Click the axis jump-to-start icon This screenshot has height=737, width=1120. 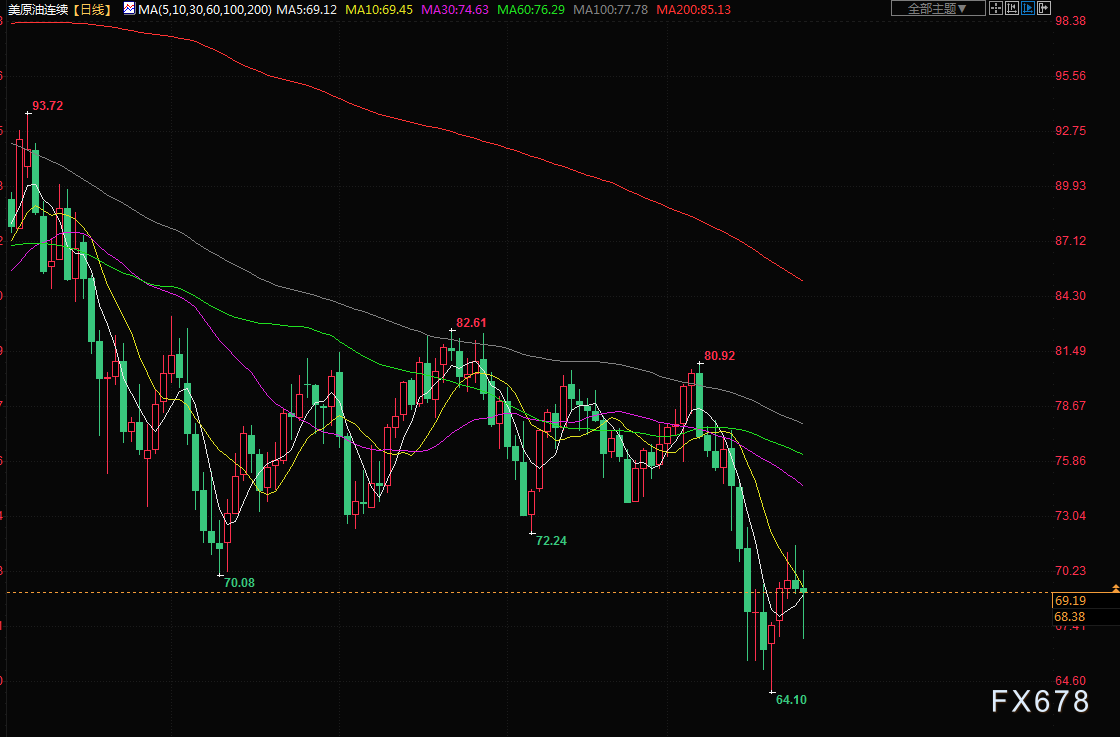(1011, 9)
